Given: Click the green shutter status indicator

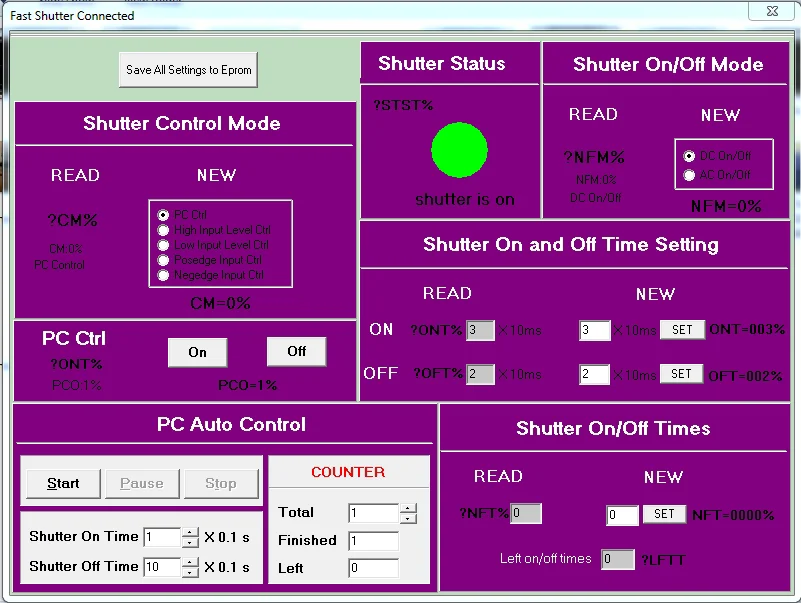Looking at the screenshot, I should (x=459, y=150).
